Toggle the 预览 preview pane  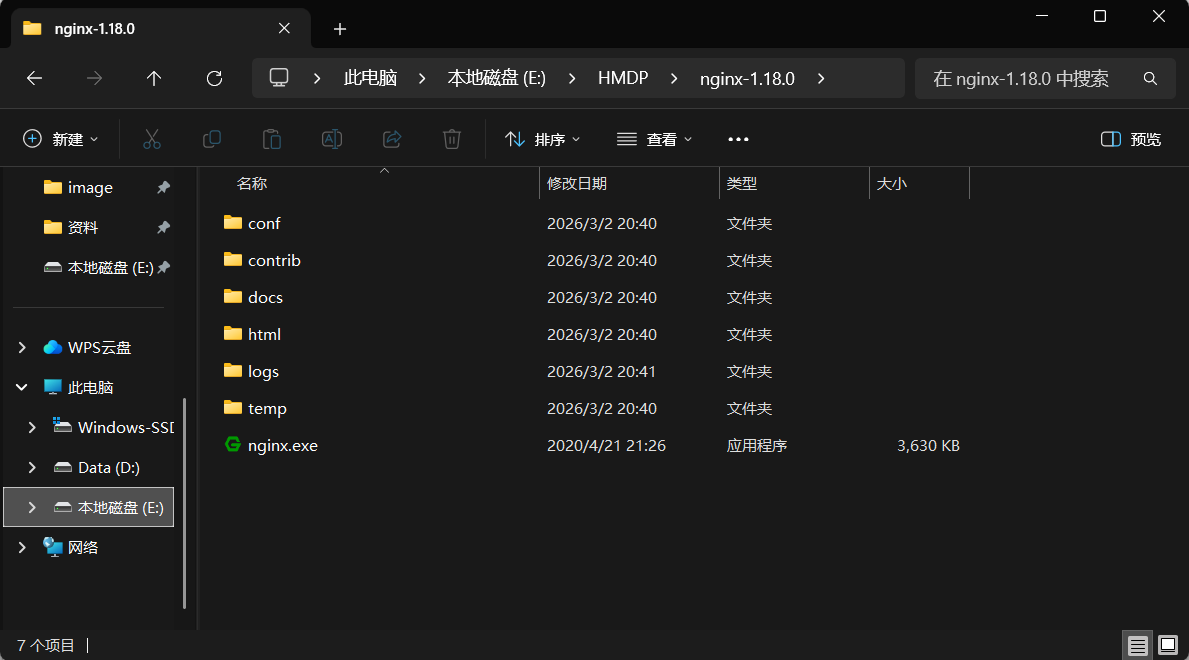[1131, 139]
